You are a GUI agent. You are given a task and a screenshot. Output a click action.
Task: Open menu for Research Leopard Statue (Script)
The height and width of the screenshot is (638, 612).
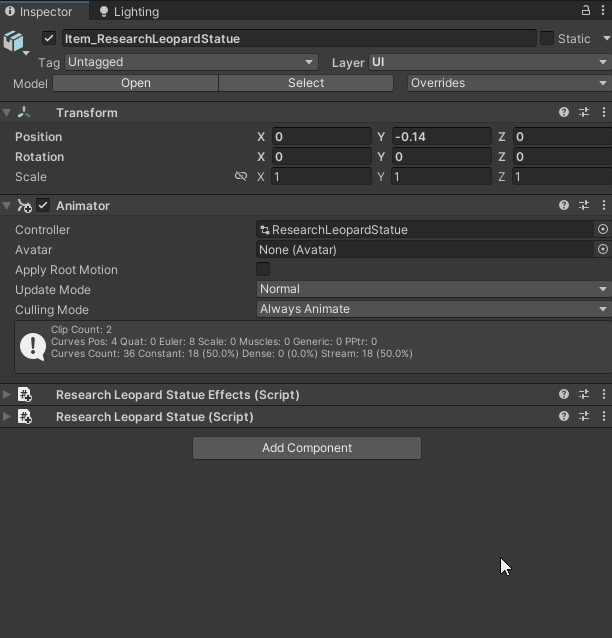tap(604, 416)
